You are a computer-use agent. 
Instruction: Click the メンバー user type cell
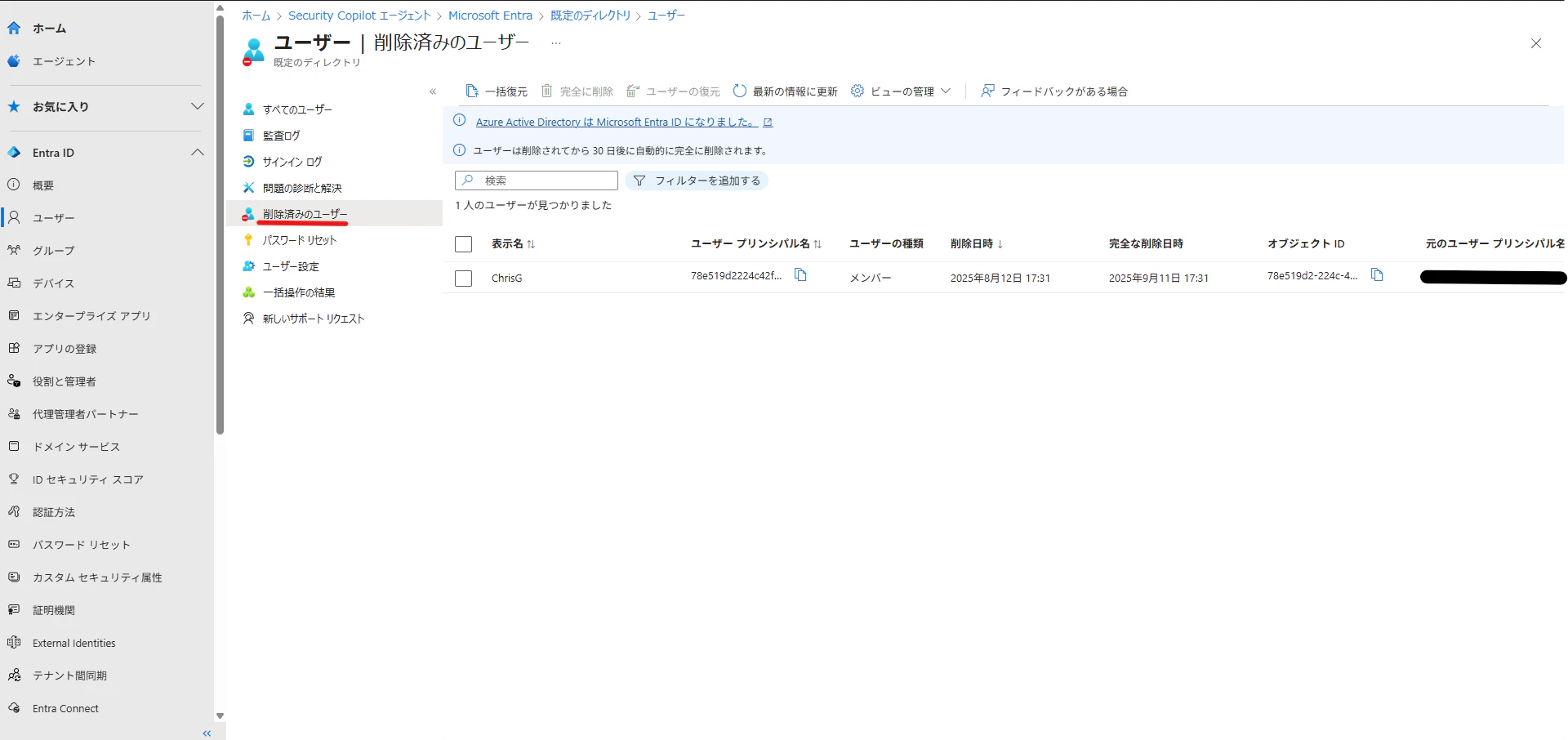tap(871, 279)
